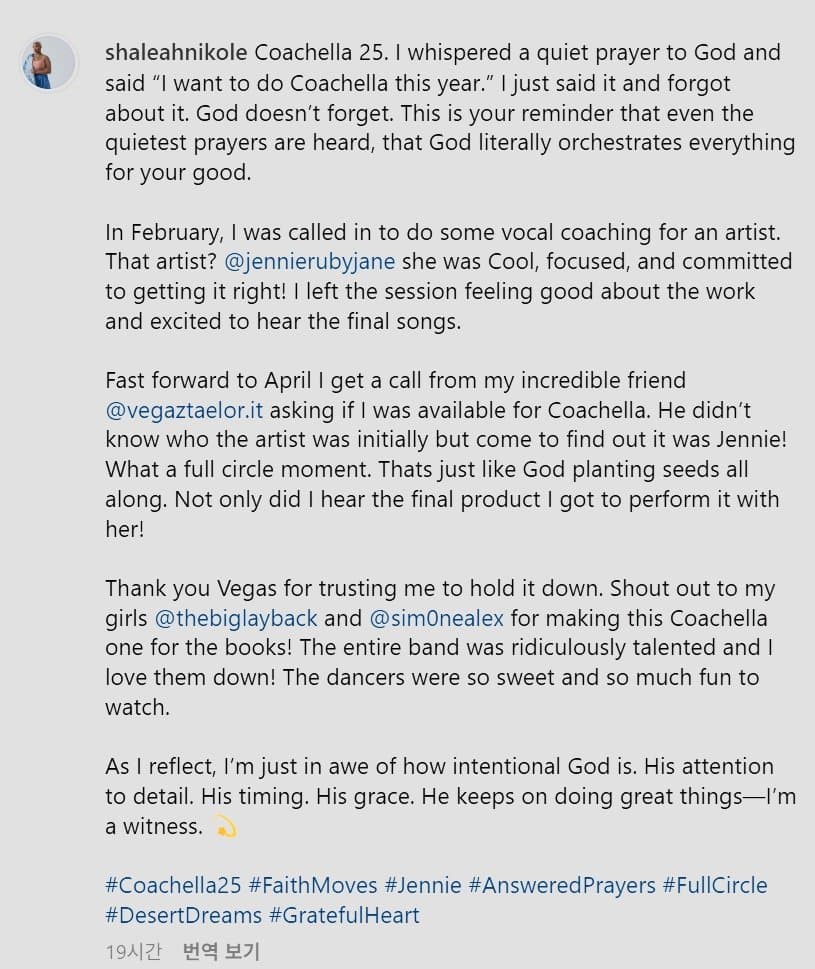Click the 'Thank you Vegas' paragraph text

[440, 648]
